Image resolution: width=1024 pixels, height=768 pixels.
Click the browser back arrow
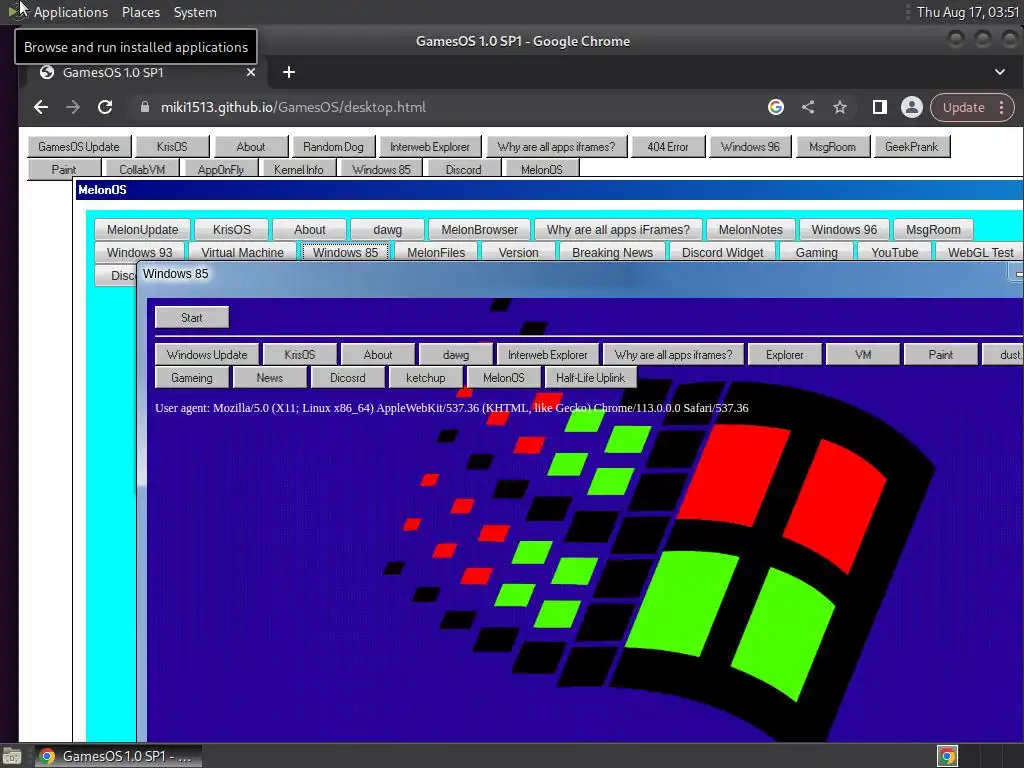pyautogui.click(x=41, y=107)
